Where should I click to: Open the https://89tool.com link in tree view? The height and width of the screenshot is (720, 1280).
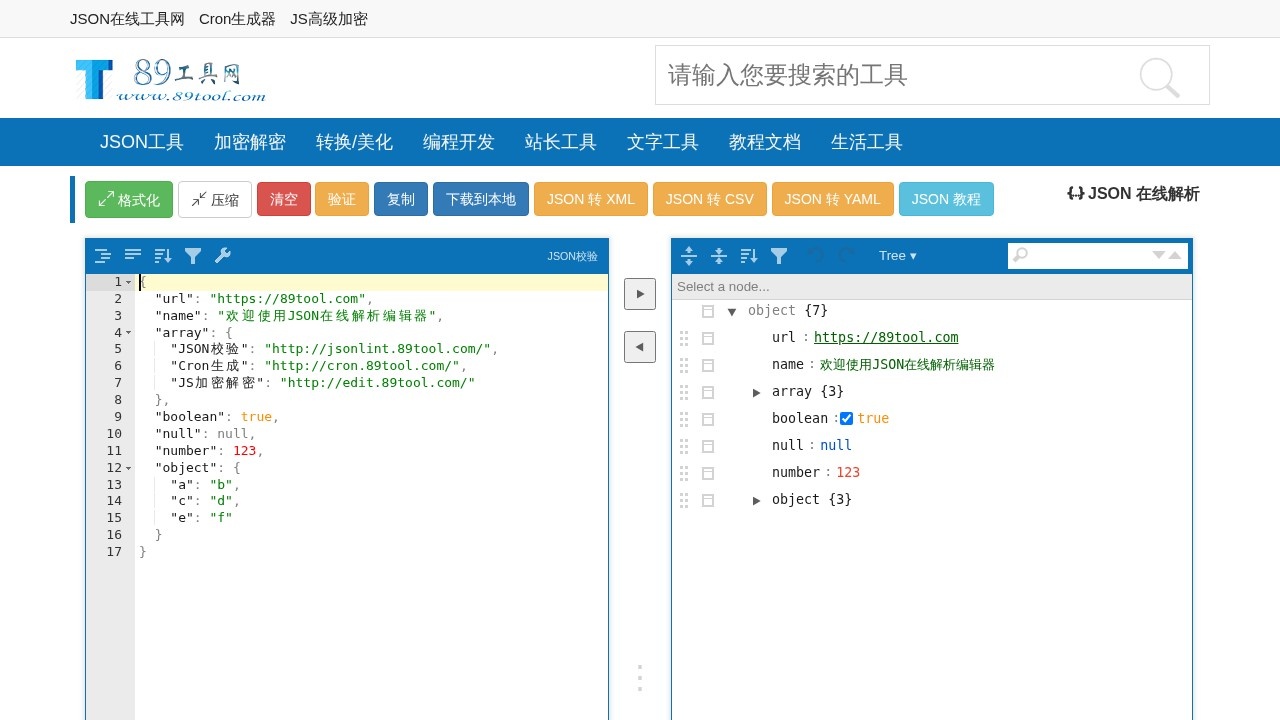(x=885, y=337)
